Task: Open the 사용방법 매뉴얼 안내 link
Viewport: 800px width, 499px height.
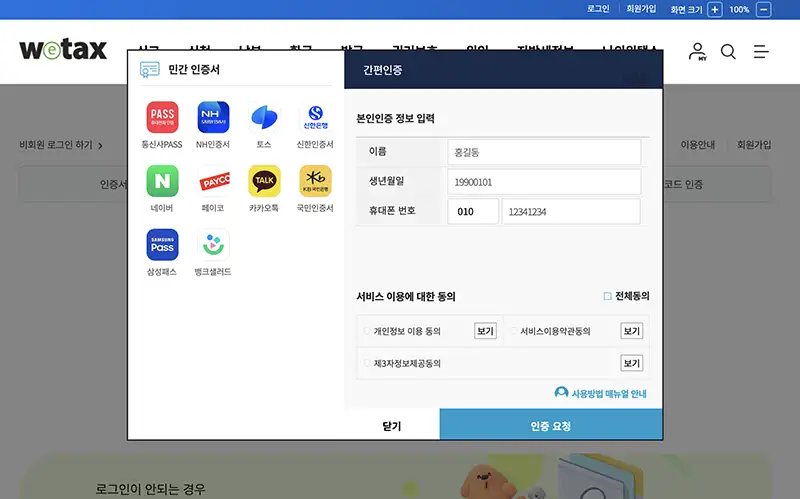Action: [609, 393]
